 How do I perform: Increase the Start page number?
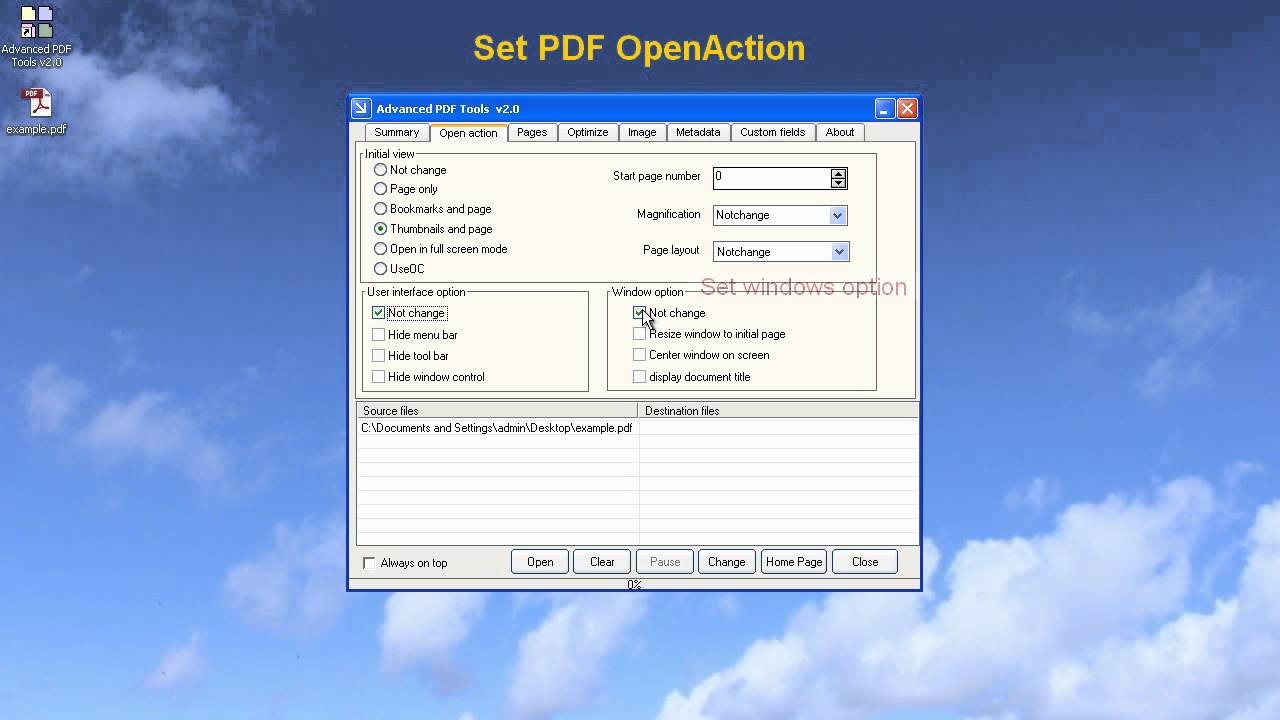(838, 173)
